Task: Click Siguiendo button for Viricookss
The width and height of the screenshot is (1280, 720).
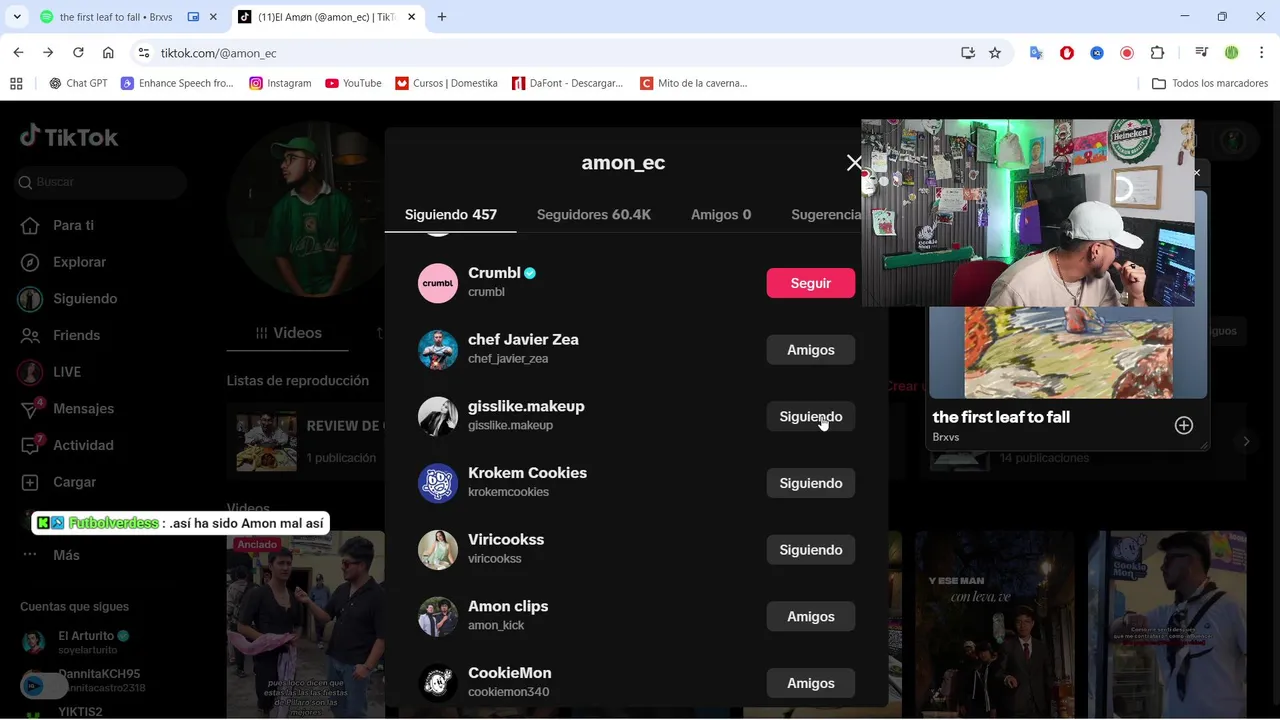Action: click(811, 550)
